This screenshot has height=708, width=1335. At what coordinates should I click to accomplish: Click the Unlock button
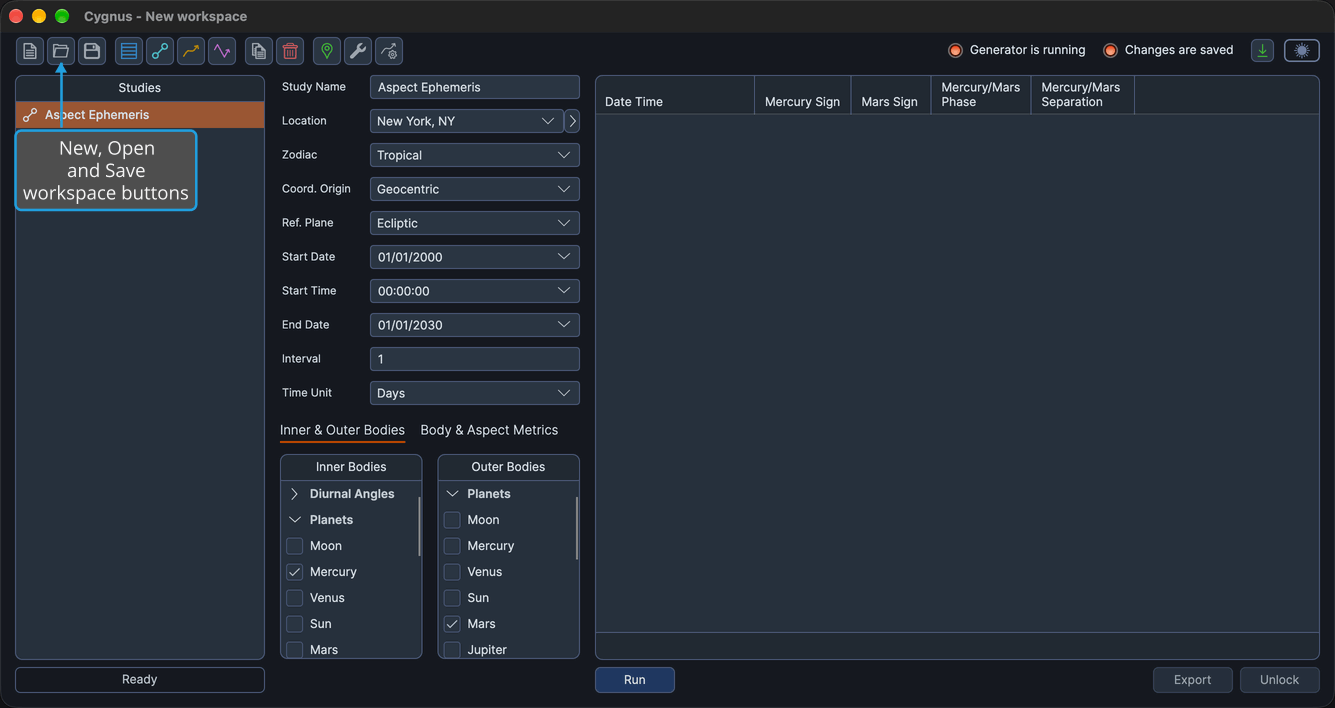pyautogui.click(x=1280, y=680)
